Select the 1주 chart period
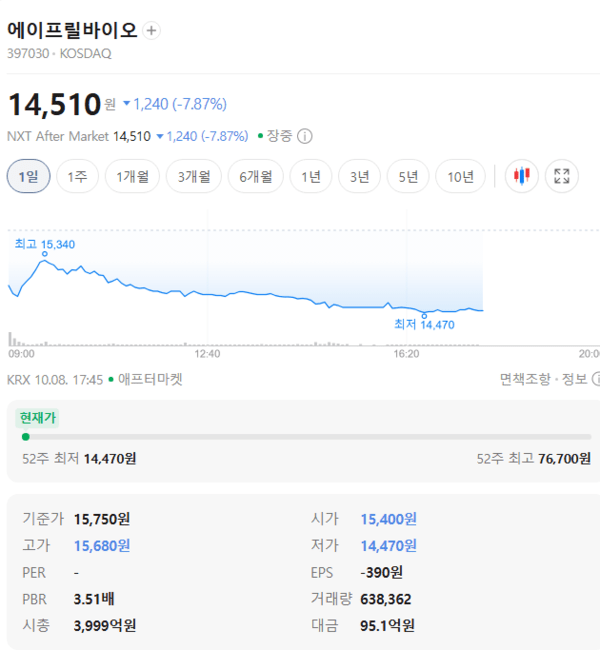 click(x=78, y=177)
